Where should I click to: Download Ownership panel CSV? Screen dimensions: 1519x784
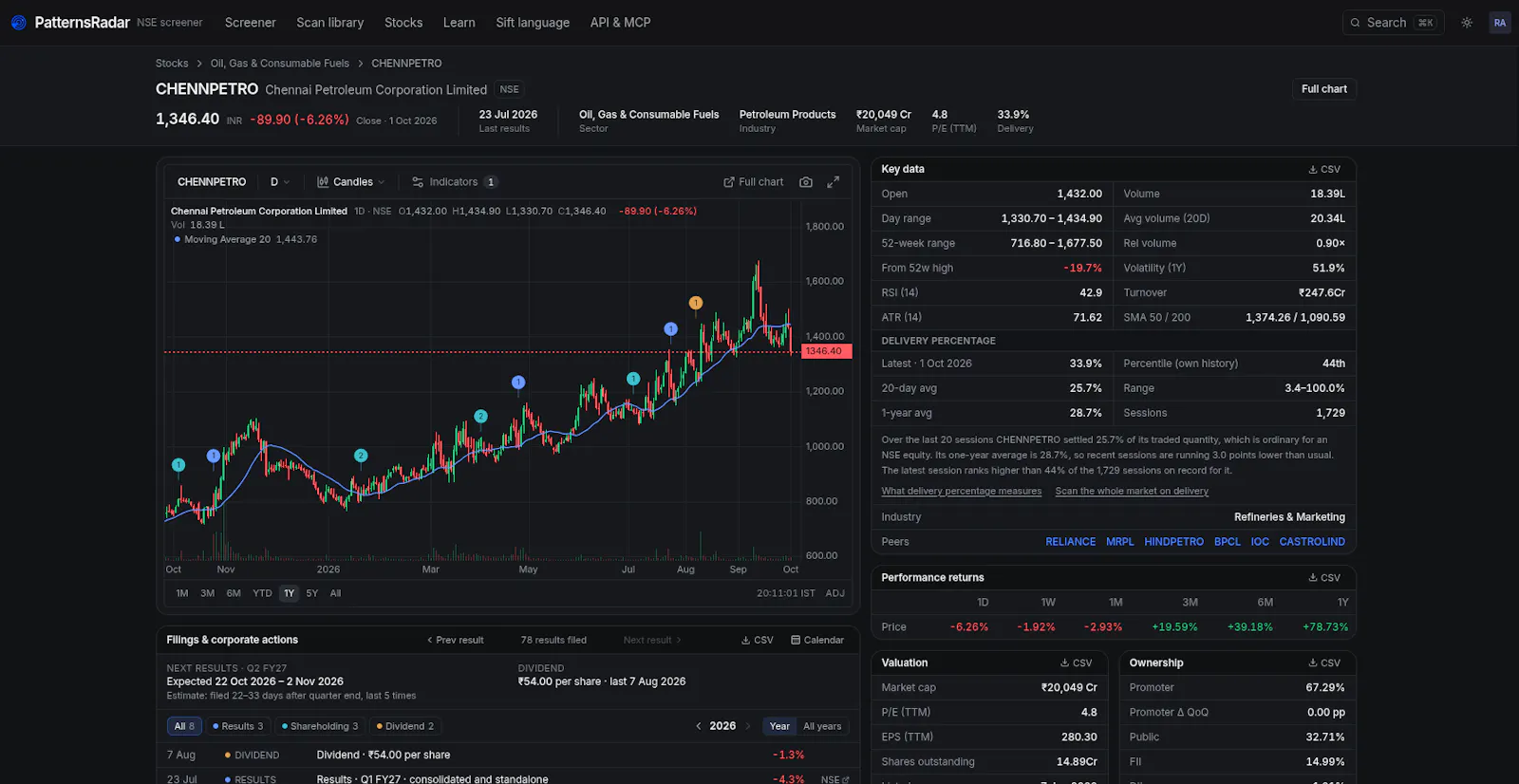click(x=1324, y=663)
